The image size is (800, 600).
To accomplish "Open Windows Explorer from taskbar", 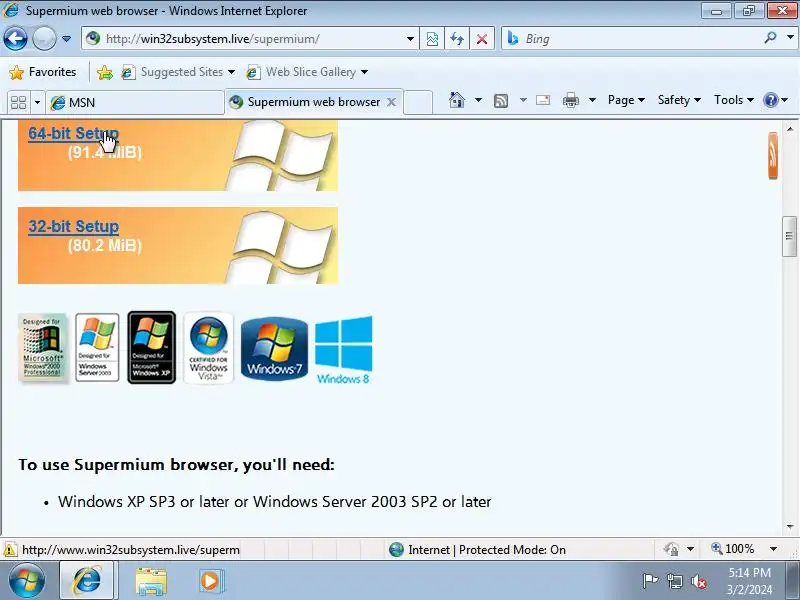I will click(151, 581).
